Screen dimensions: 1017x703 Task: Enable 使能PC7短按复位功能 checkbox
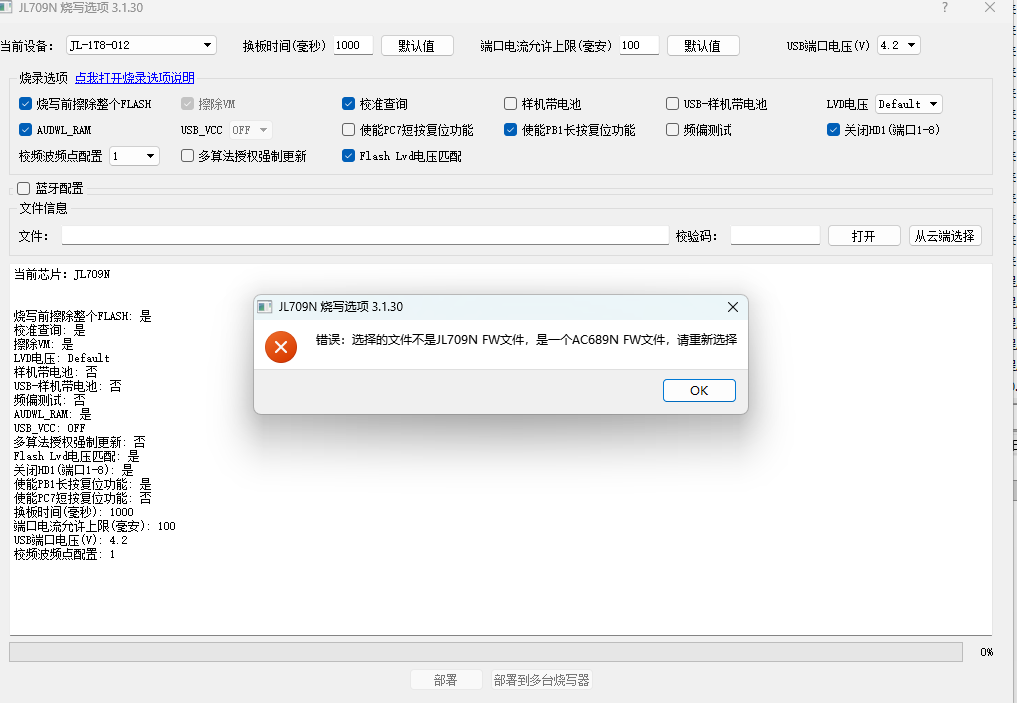coord(348,130)
